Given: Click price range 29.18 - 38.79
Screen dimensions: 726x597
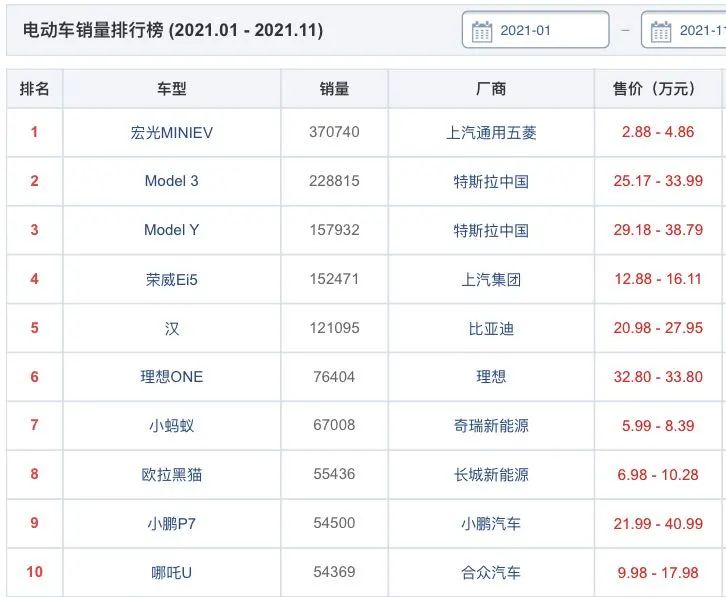Looking at the screenshot, I should pos(658,230).
